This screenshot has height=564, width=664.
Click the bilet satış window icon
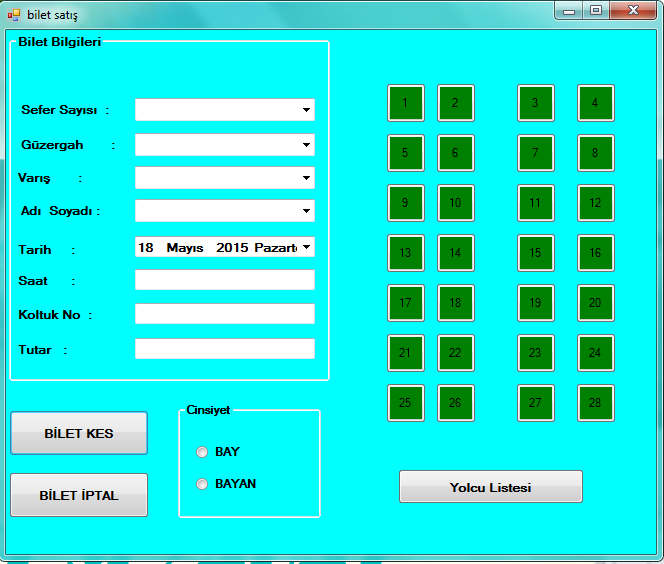pyautogui.click(x=14, y=15)
